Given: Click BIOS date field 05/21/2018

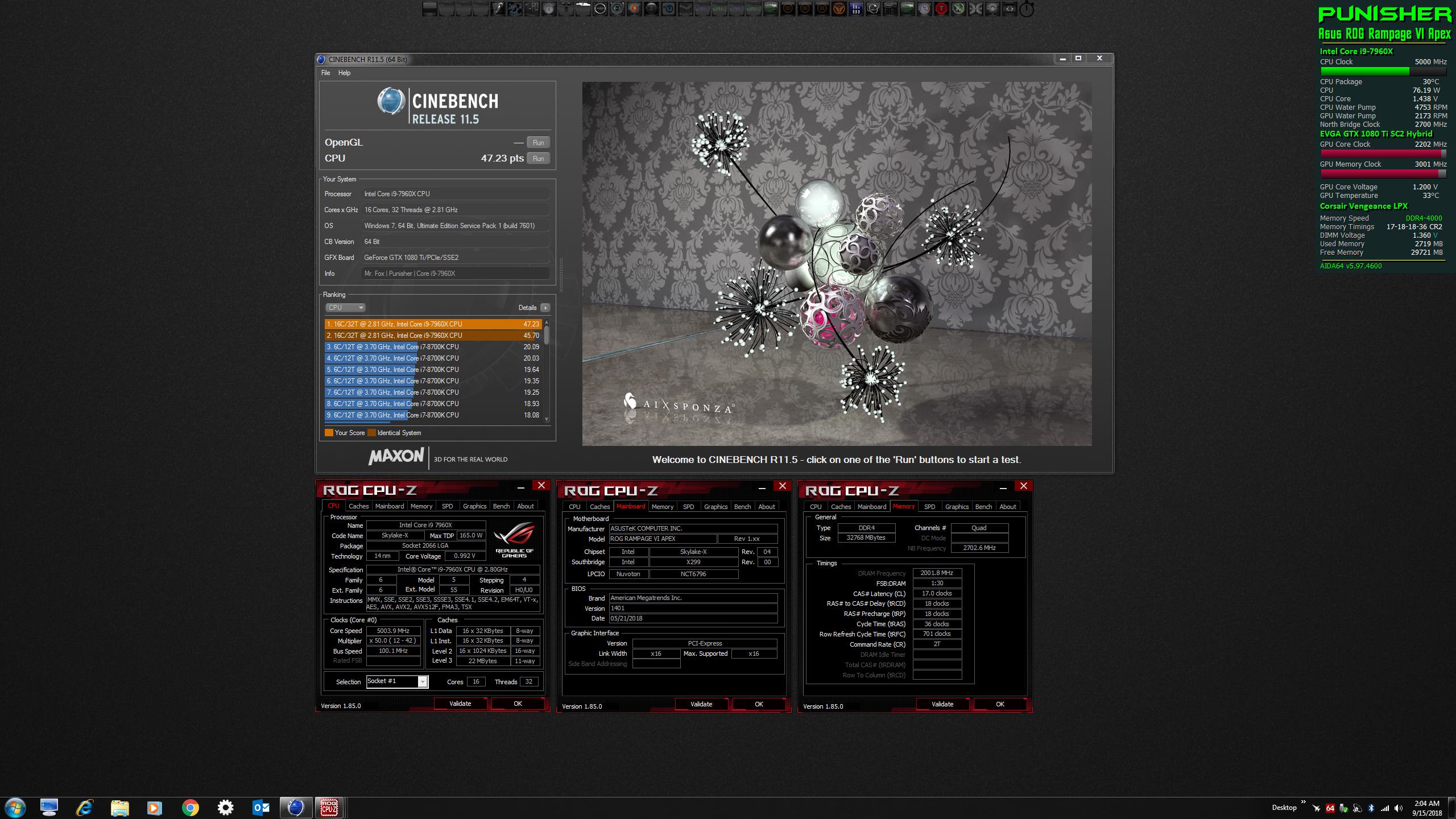Looking at the screenshot, I should [693, 619].
